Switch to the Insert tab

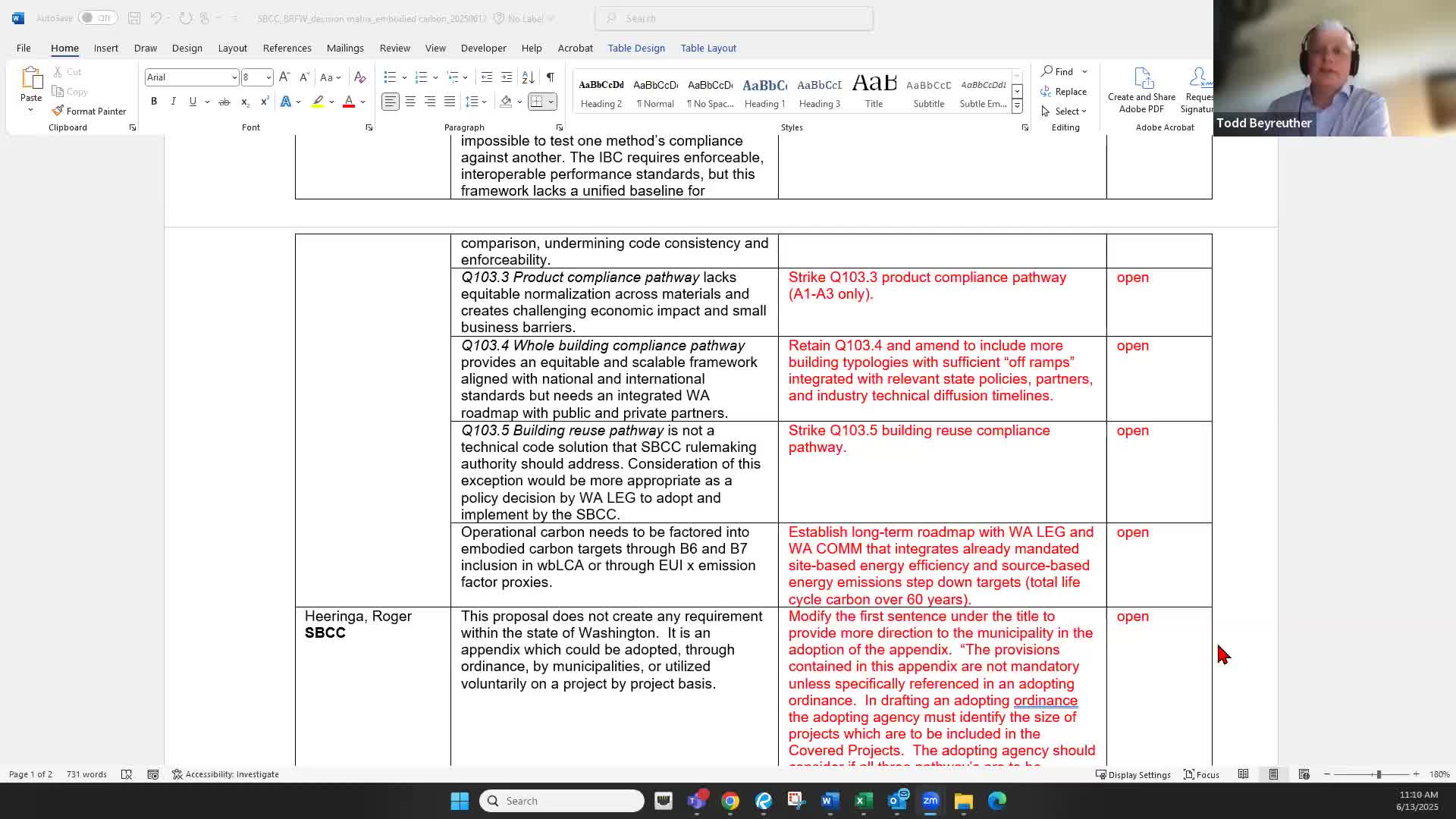pos(106,48)
